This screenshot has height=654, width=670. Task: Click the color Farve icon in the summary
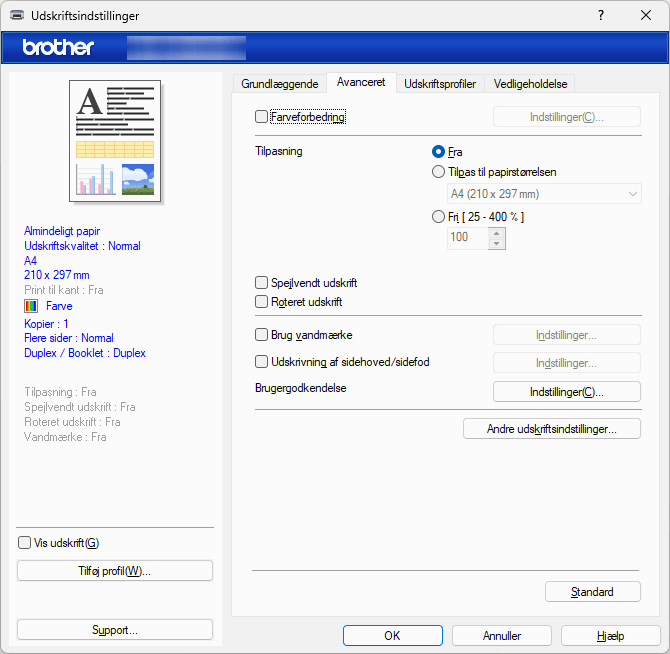point(32,306)
